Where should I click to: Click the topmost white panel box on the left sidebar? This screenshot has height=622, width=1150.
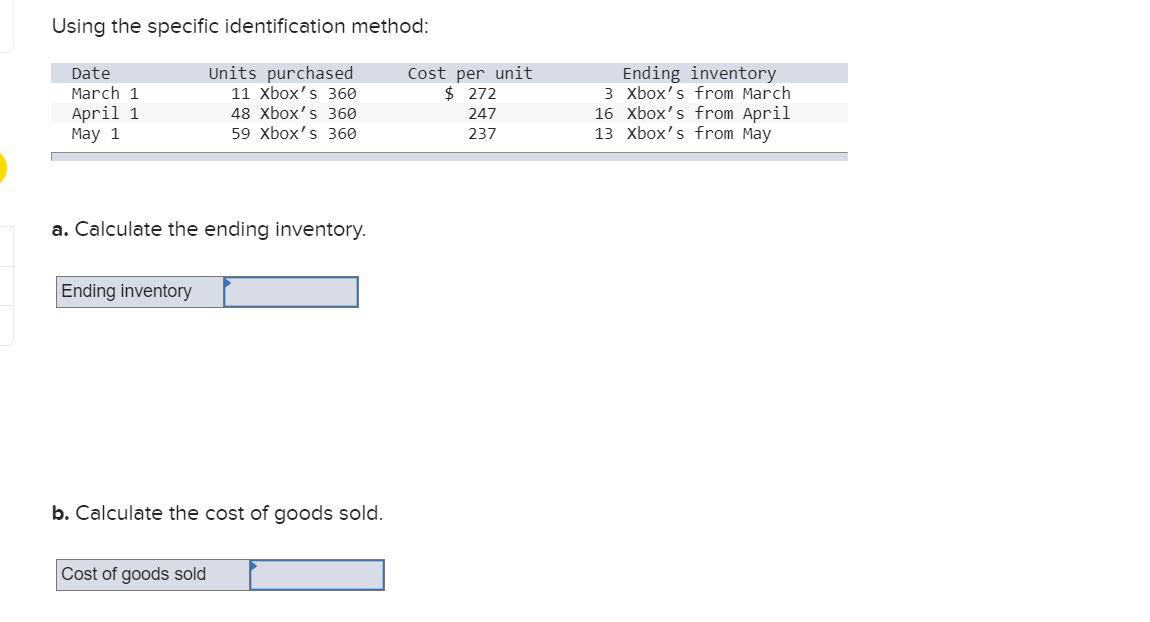click(7, 27)
